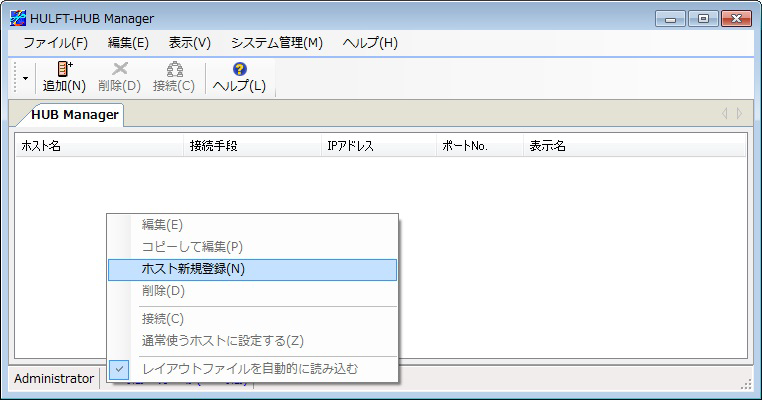Choose 通常使うホストに設定する(Z) in the context menu
762x400 pixels.
click(x=252, y=341)
